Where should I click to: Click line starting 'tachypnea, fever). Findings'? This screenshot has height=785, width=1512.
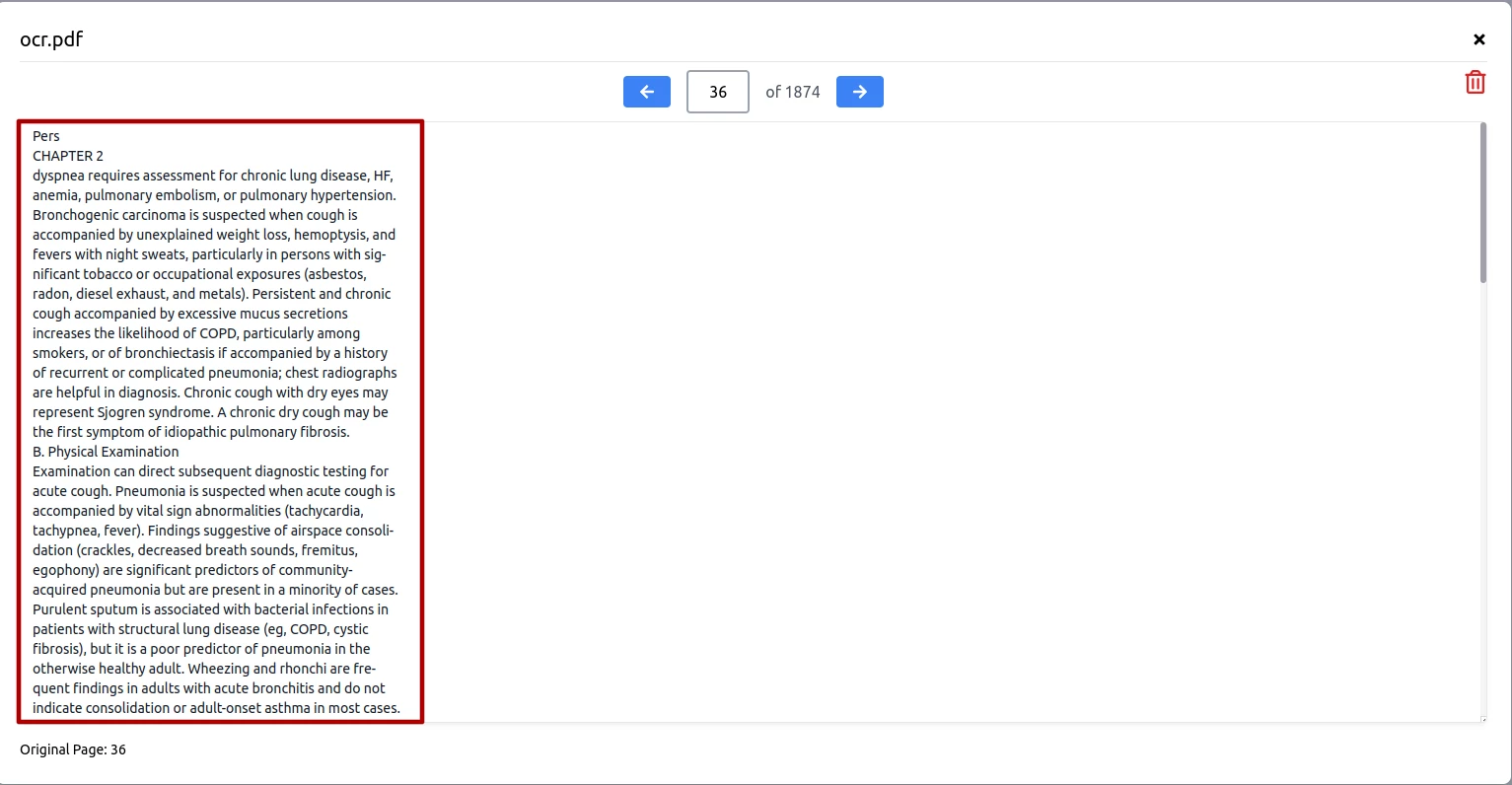tap(213, 531)
